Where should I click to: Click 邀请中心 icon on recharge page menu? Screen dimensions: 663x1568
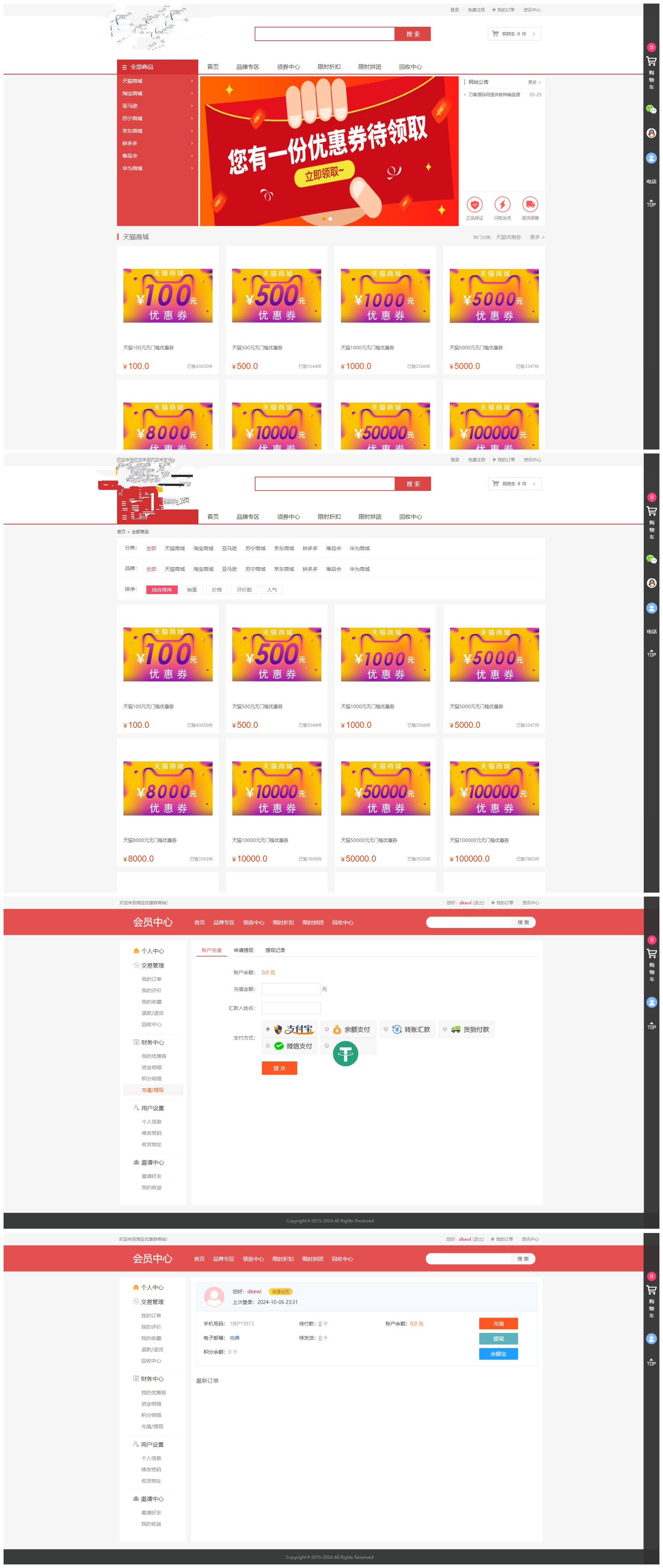tap(136, 1162)
